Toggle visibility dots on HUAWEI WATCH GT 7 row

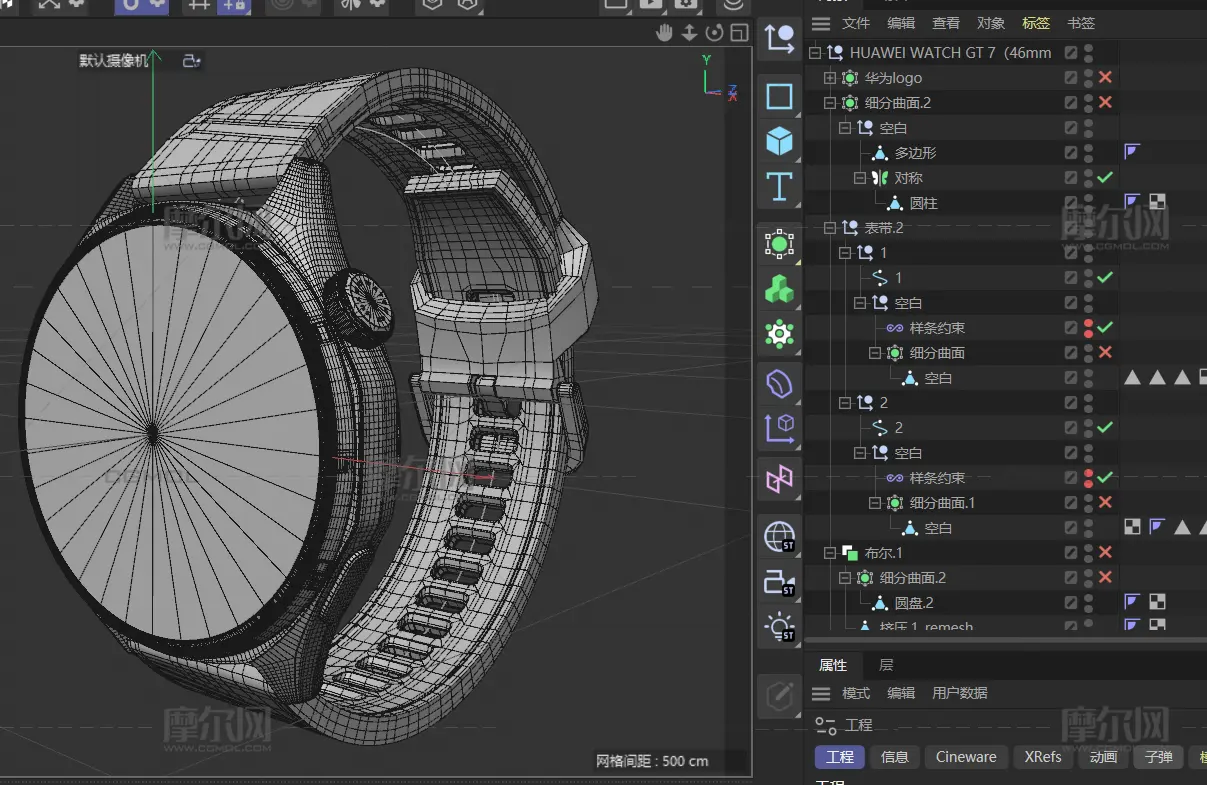click(1088, 52)
